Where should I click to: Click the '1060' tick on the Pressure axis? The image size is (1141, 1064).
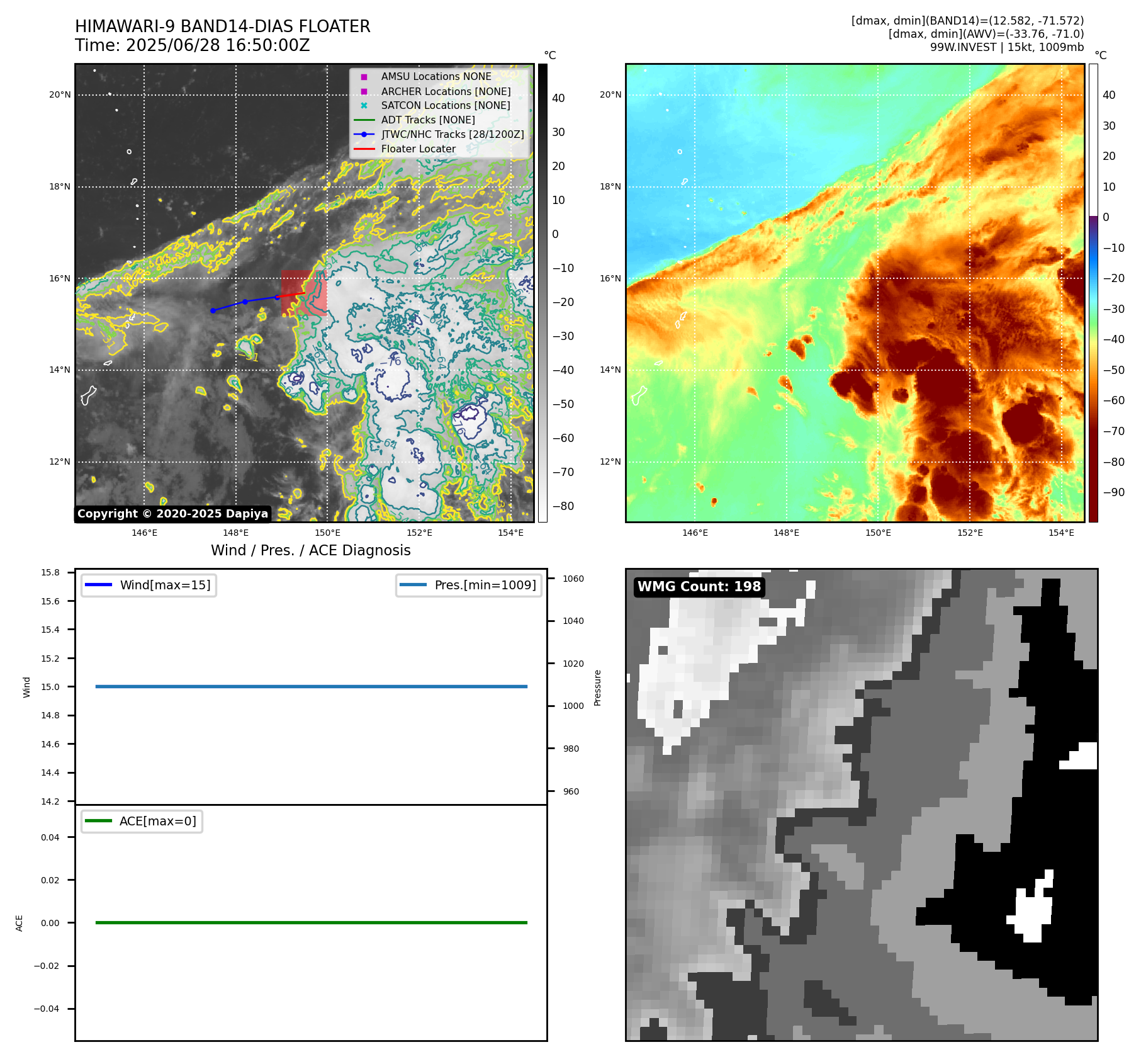[573, 579]
